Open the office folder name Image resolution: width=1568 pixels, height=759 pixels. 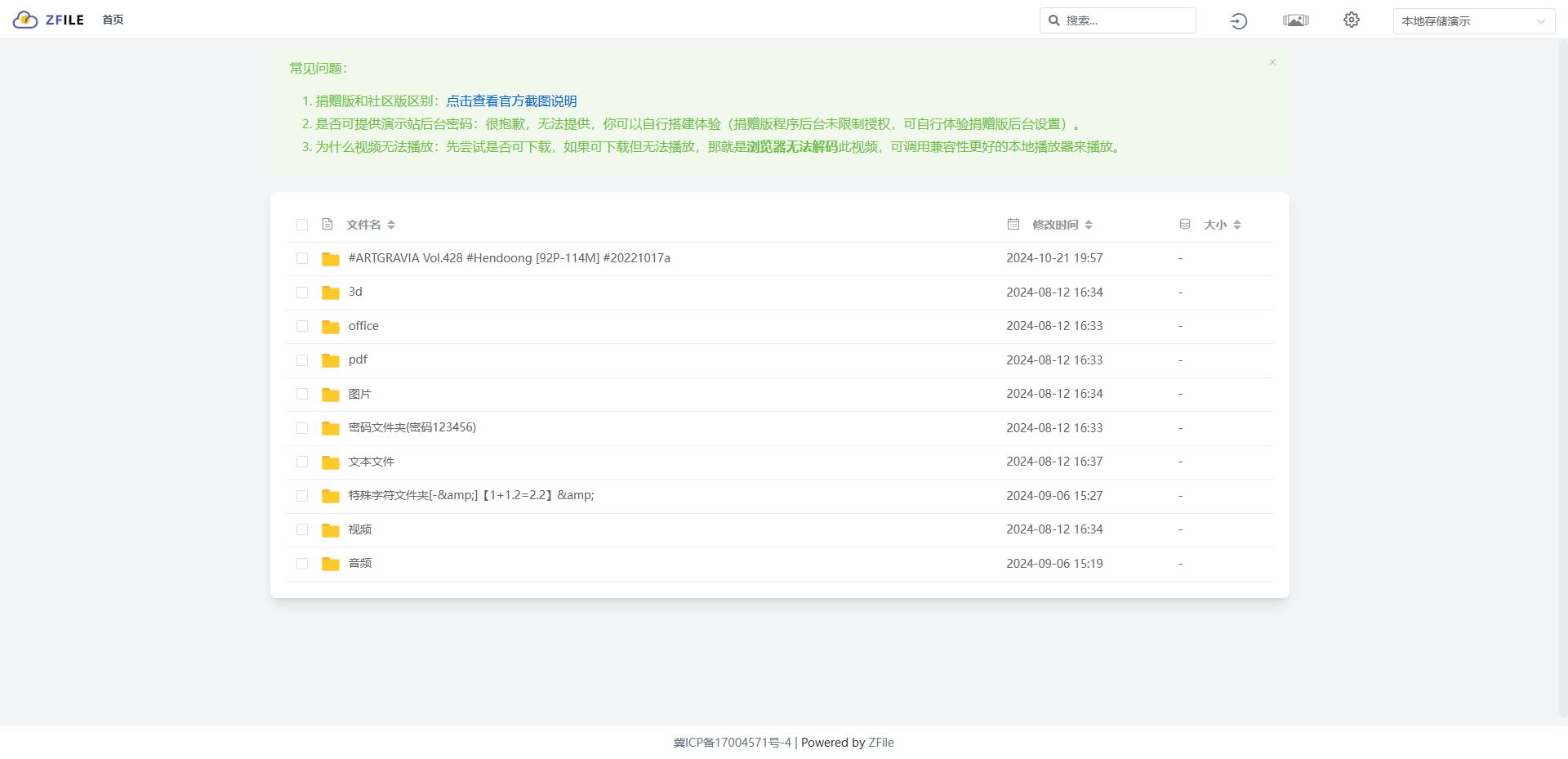click(x=363, y=326)
